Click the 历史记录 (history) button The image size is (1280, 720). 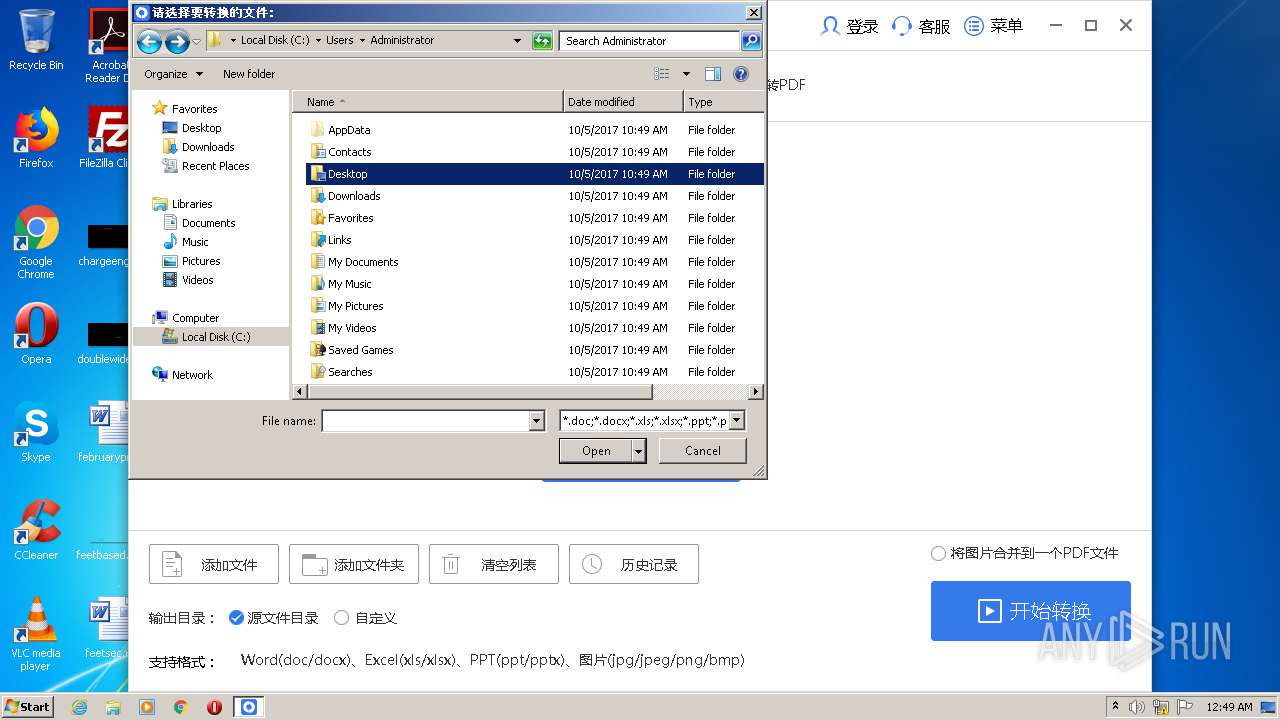(x=634, y=565)
